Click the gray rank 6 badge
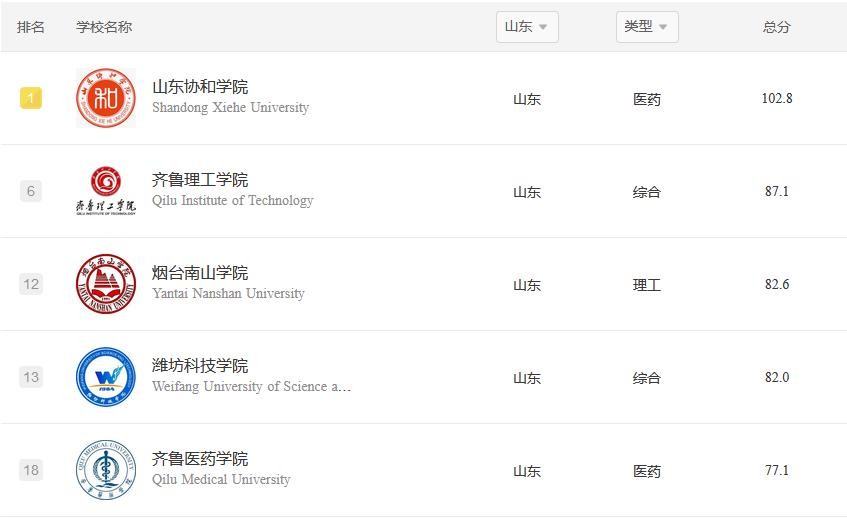Screen dimensions: 847x518 coord(31,191)
